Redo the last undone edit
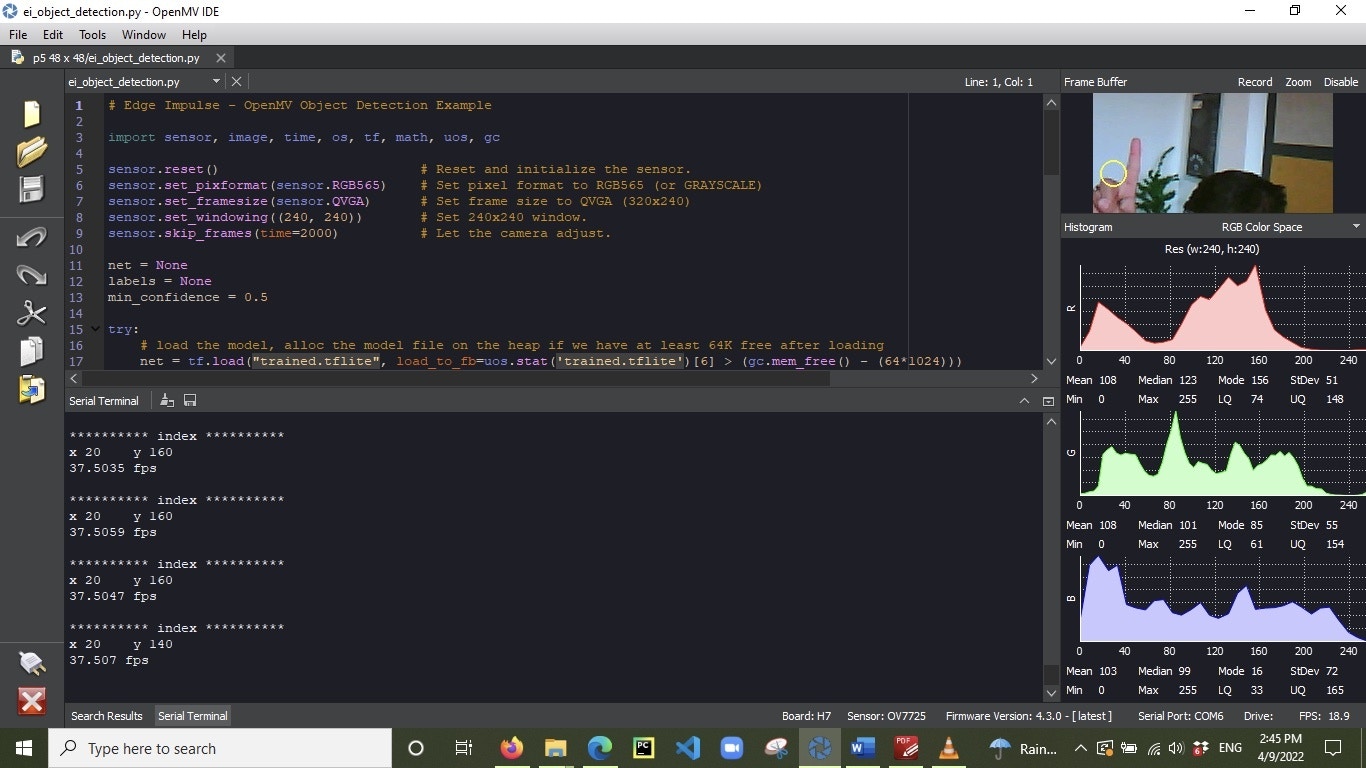Image resolution: width=1366 pixels, height=768 pixels. point(32,275)
